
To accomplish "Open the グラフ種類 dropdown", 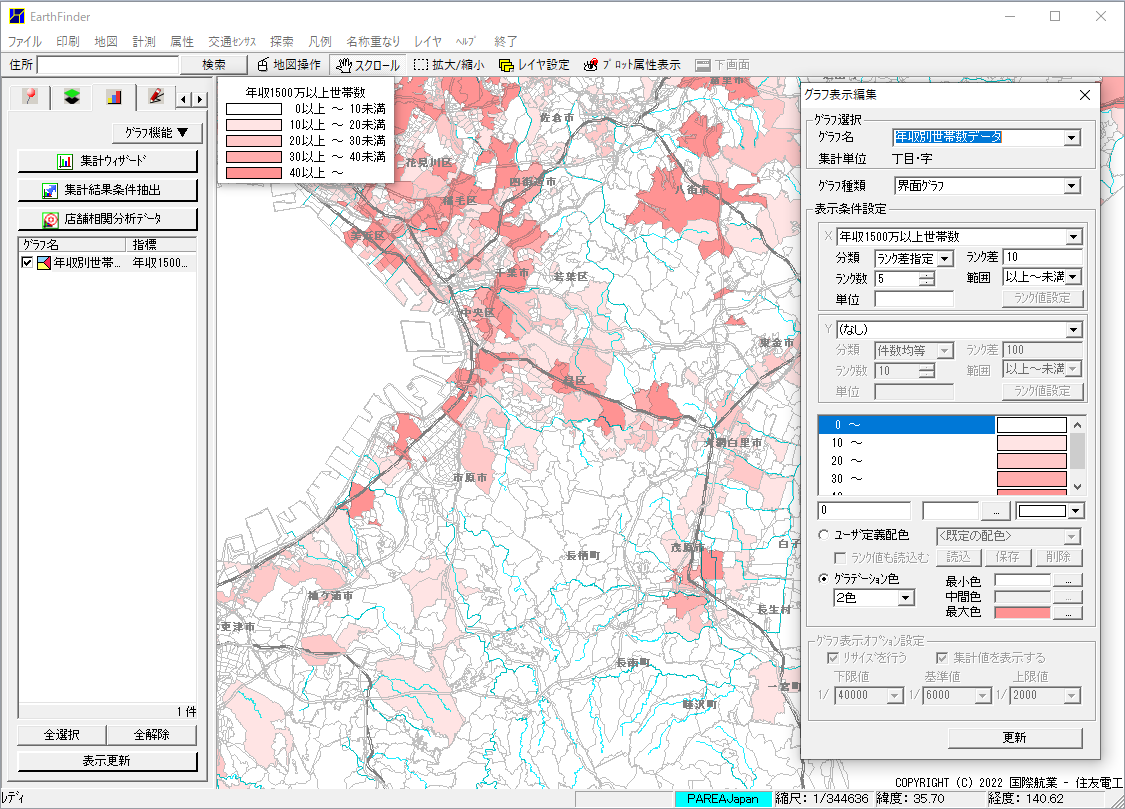I will tap(1072, 186).
